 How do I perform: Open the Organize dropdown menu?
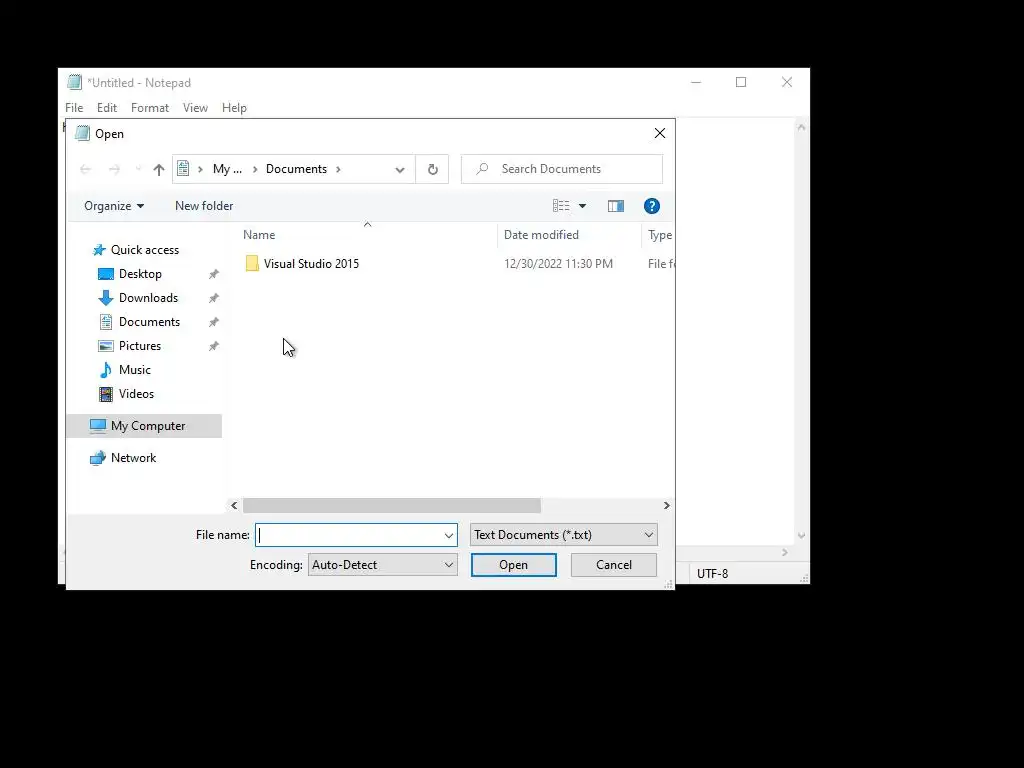pyautogui.click(x=114, y=206)
